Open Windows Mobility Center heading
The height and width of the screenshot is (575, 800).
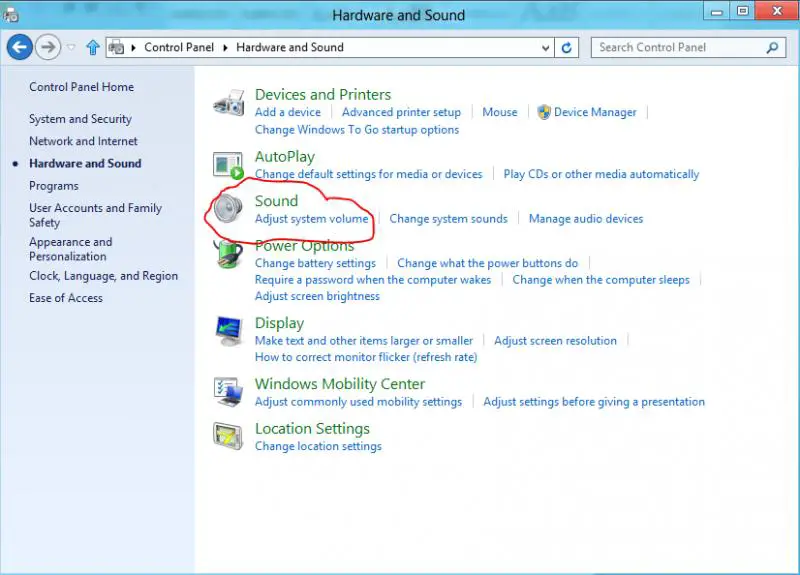point(340,384)
